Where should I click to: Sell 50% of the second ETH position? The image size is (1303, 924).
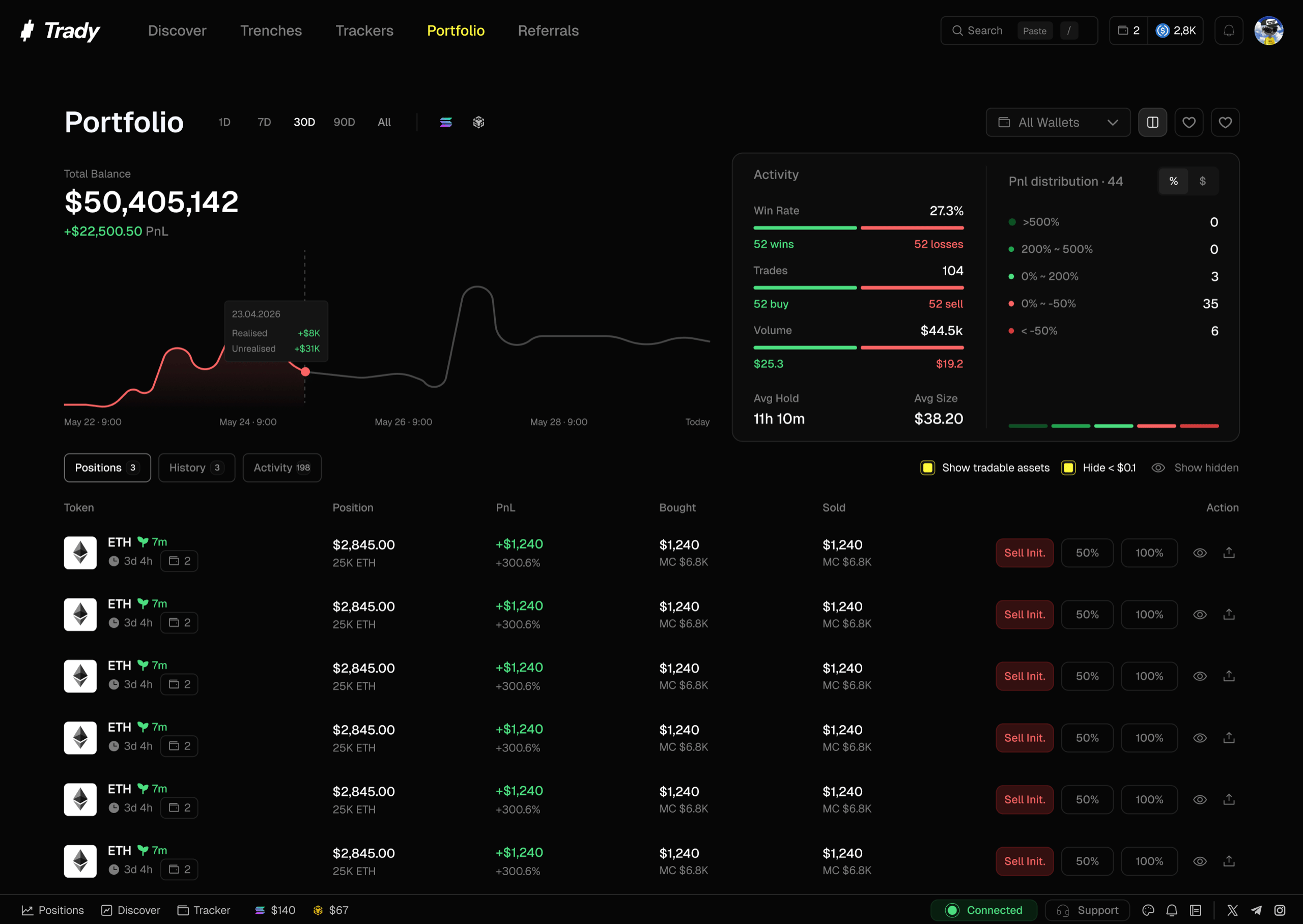pyautogui.click(x=1087, y=615)
